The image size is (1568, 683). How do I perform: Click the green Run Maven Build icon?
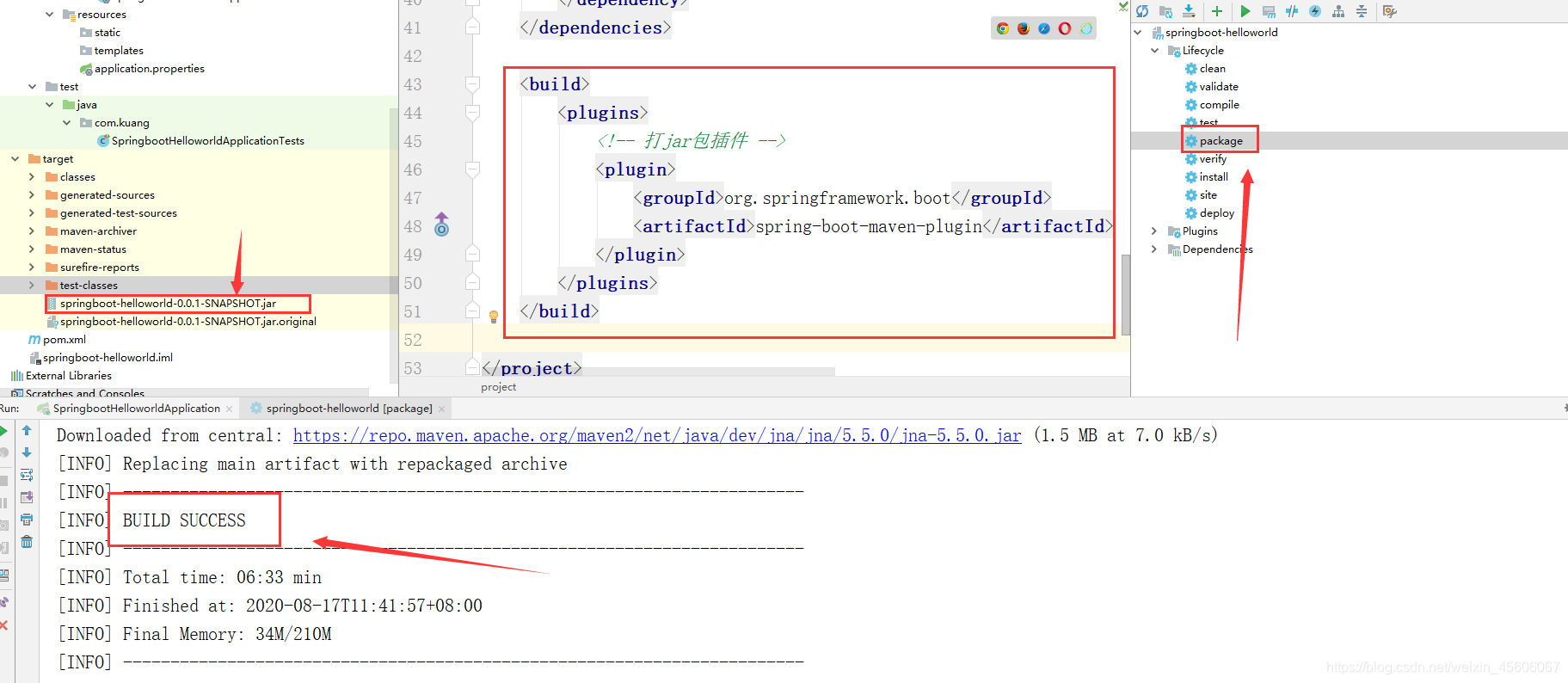[1245, 11]
